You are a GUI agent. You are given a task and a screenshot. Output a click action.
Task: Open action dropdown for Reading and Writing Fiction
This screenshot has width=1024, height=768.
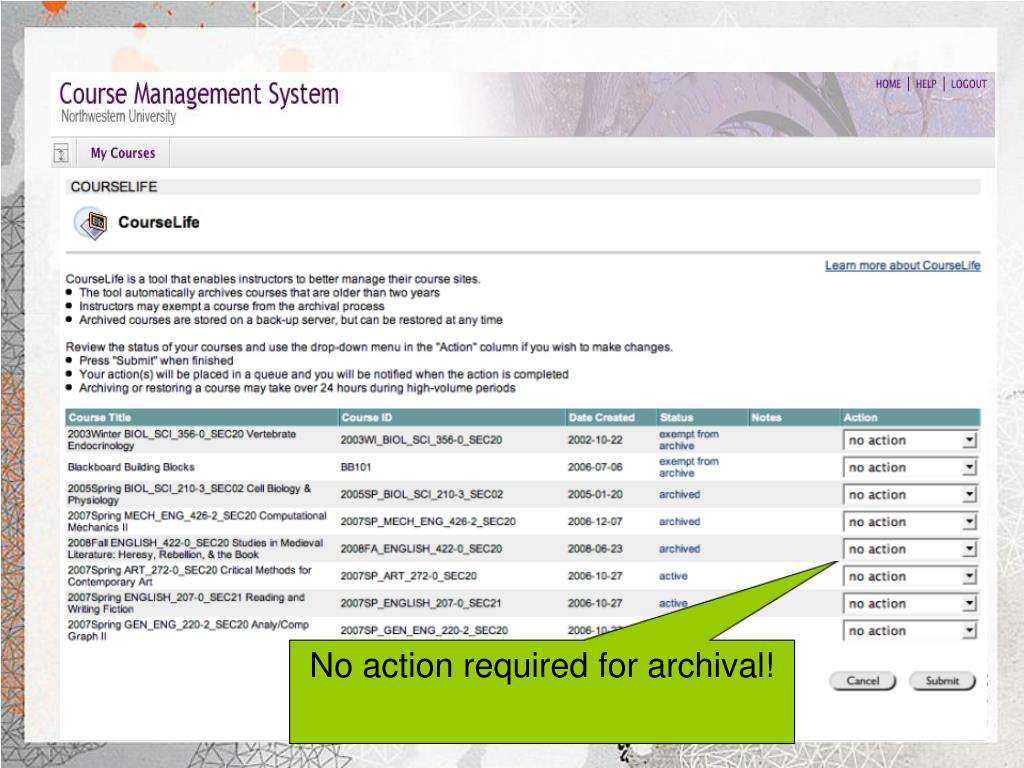coord(910,603)
